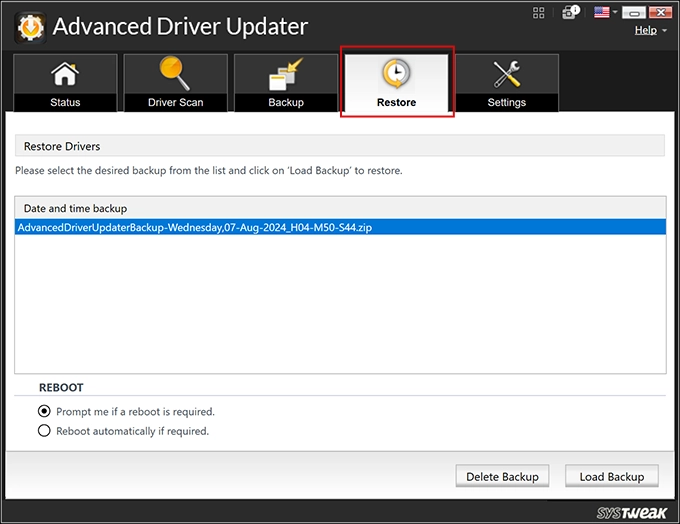Open the Backup tab

286,83
